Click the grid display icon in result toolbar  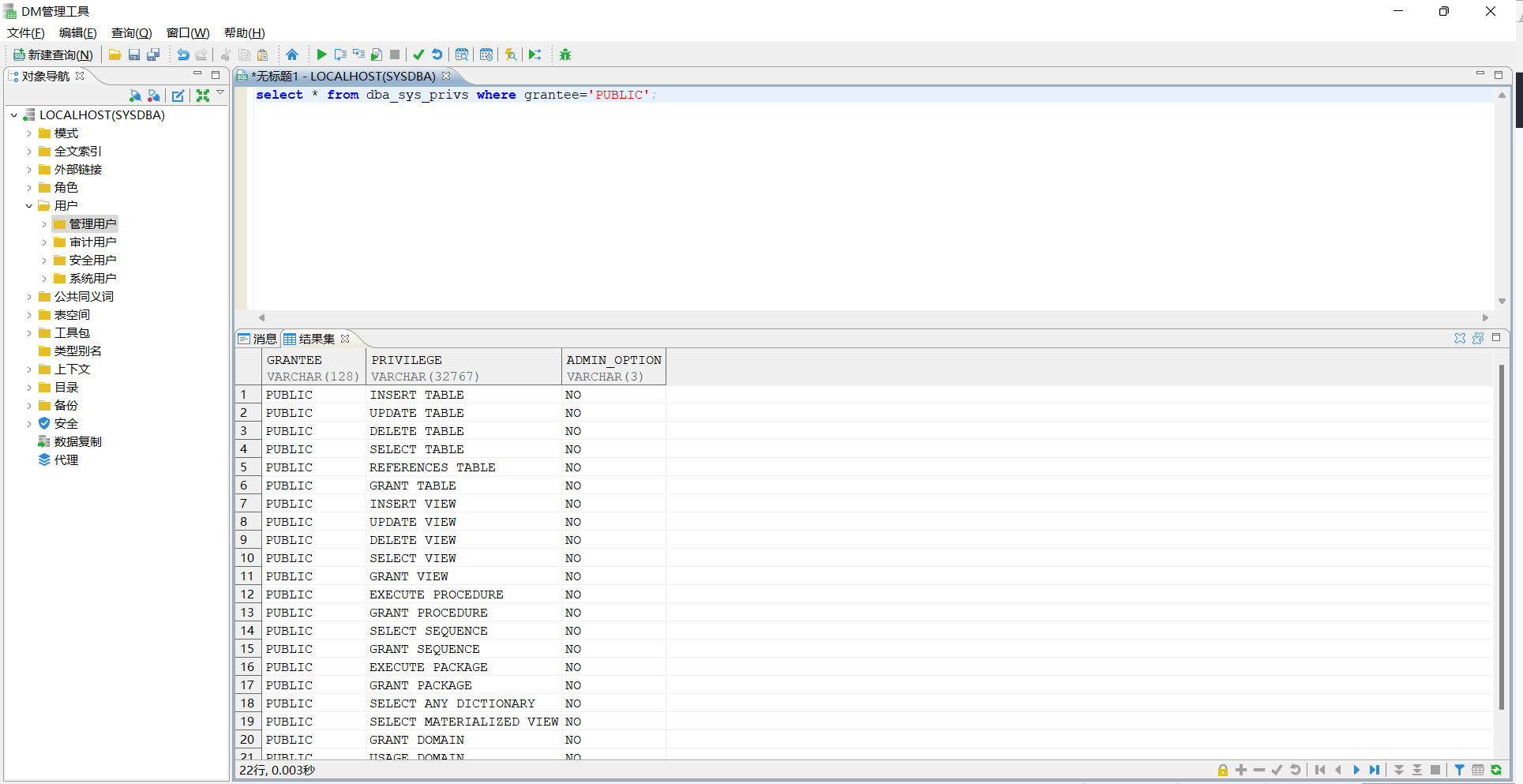(x=1478, y=770)
